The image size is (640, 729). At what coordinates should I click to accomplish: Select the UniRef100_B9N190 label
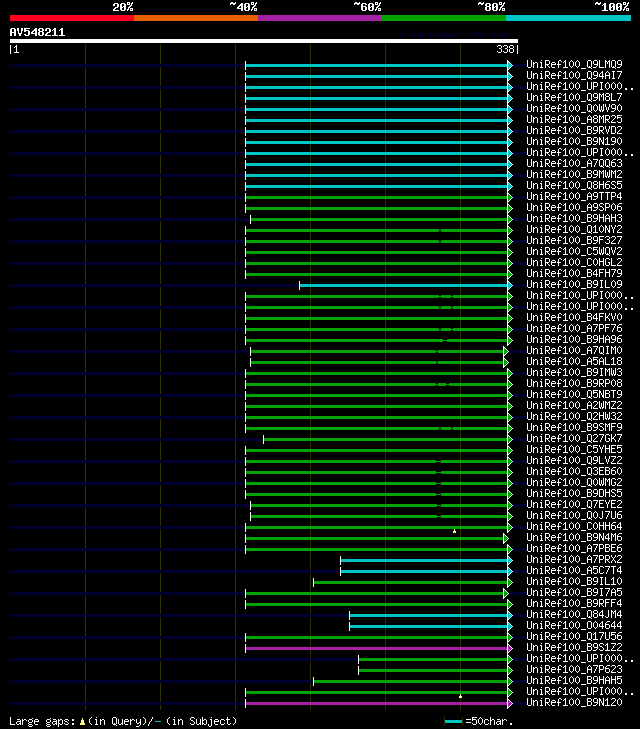coord(574,141)
